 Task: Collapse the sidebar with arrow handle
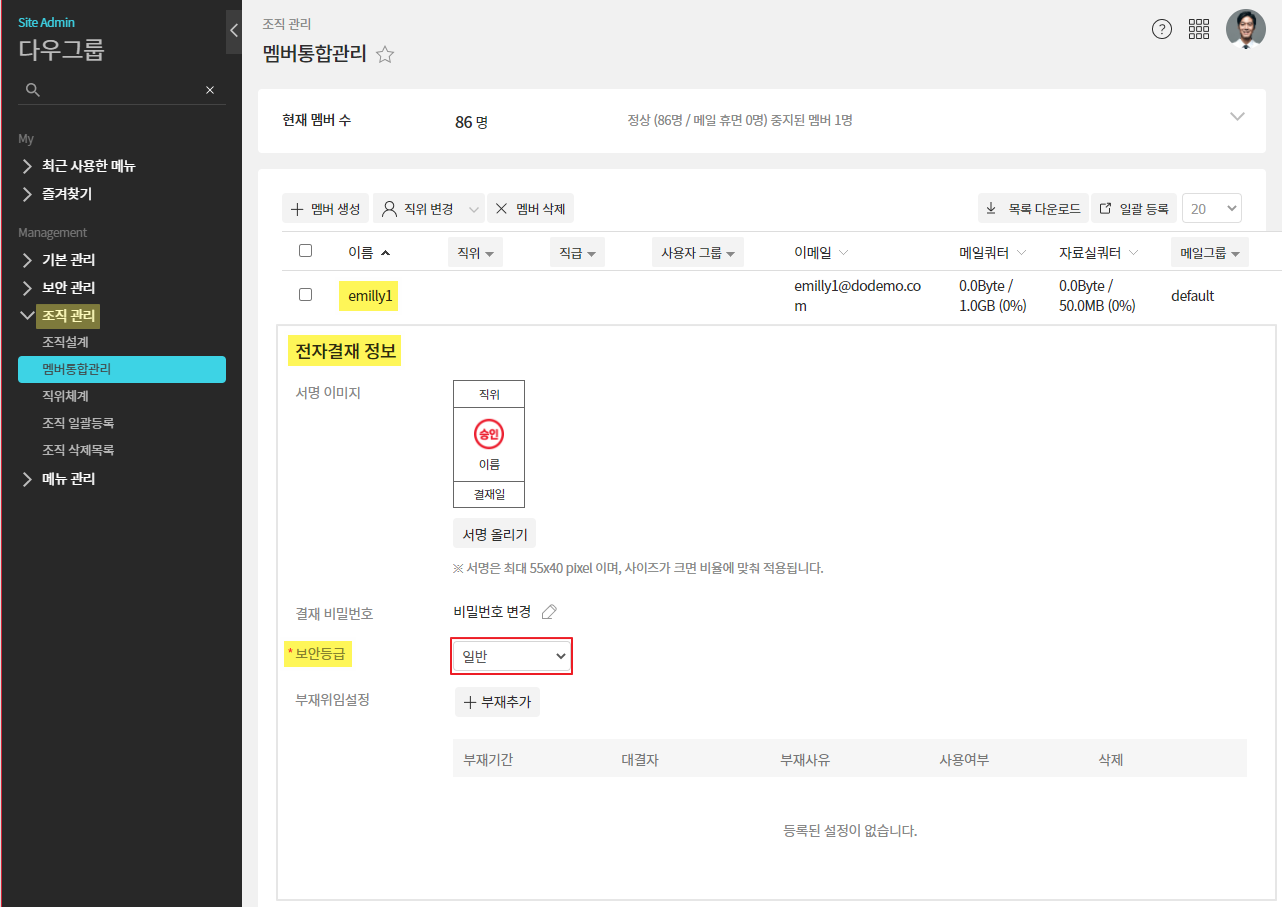pos(234,31)
